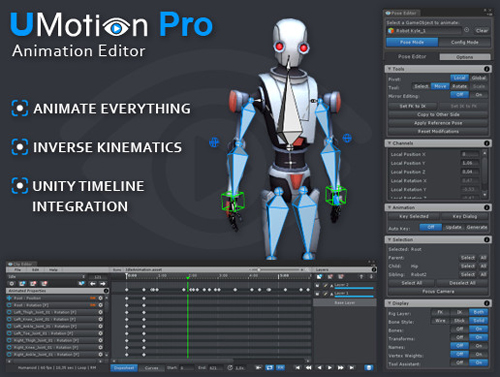This screenshot has height=377, width=500.
Task: Switch Pivot to Global
Action: tap(479, 78)
